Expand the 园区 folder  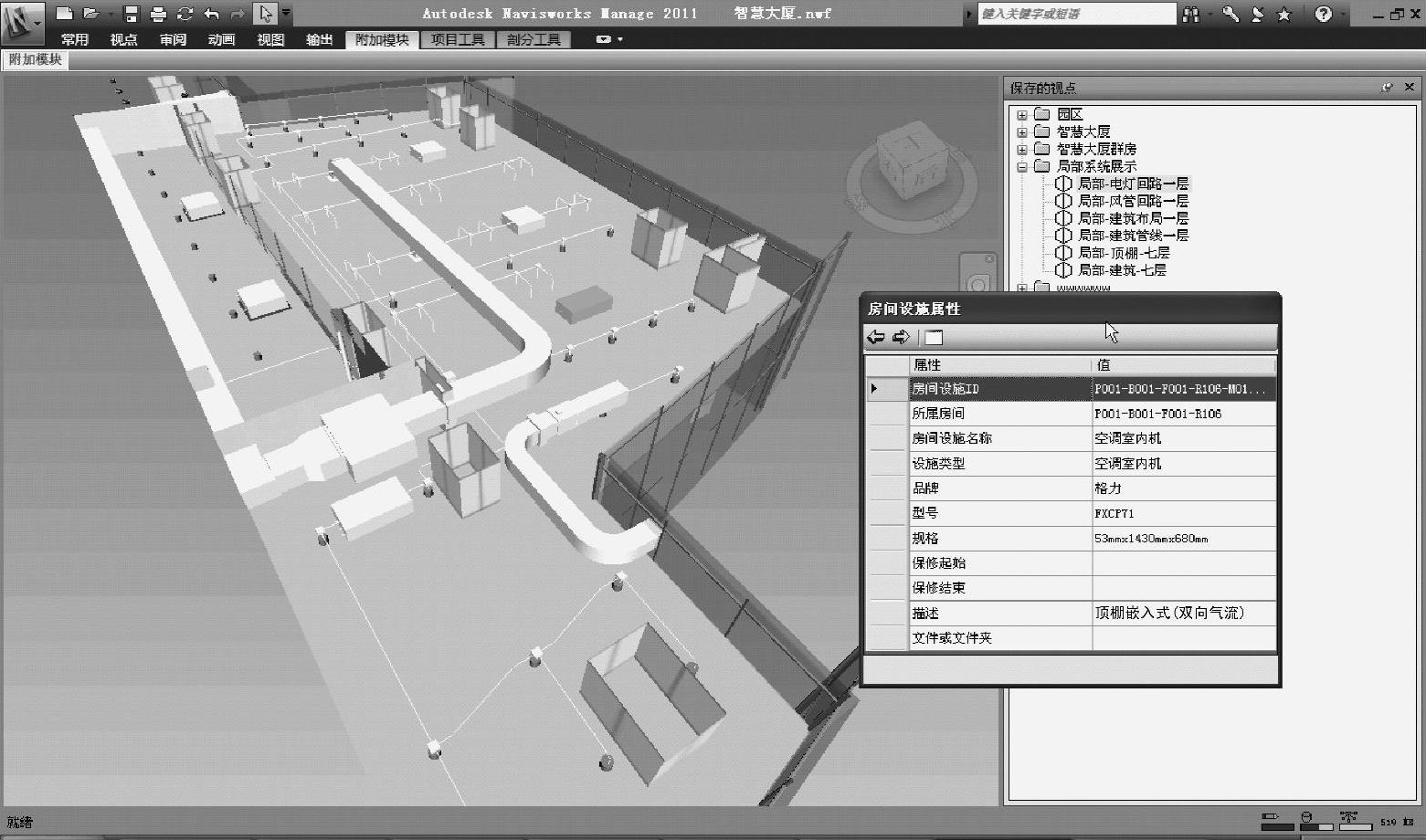[x=1021, y=115]
